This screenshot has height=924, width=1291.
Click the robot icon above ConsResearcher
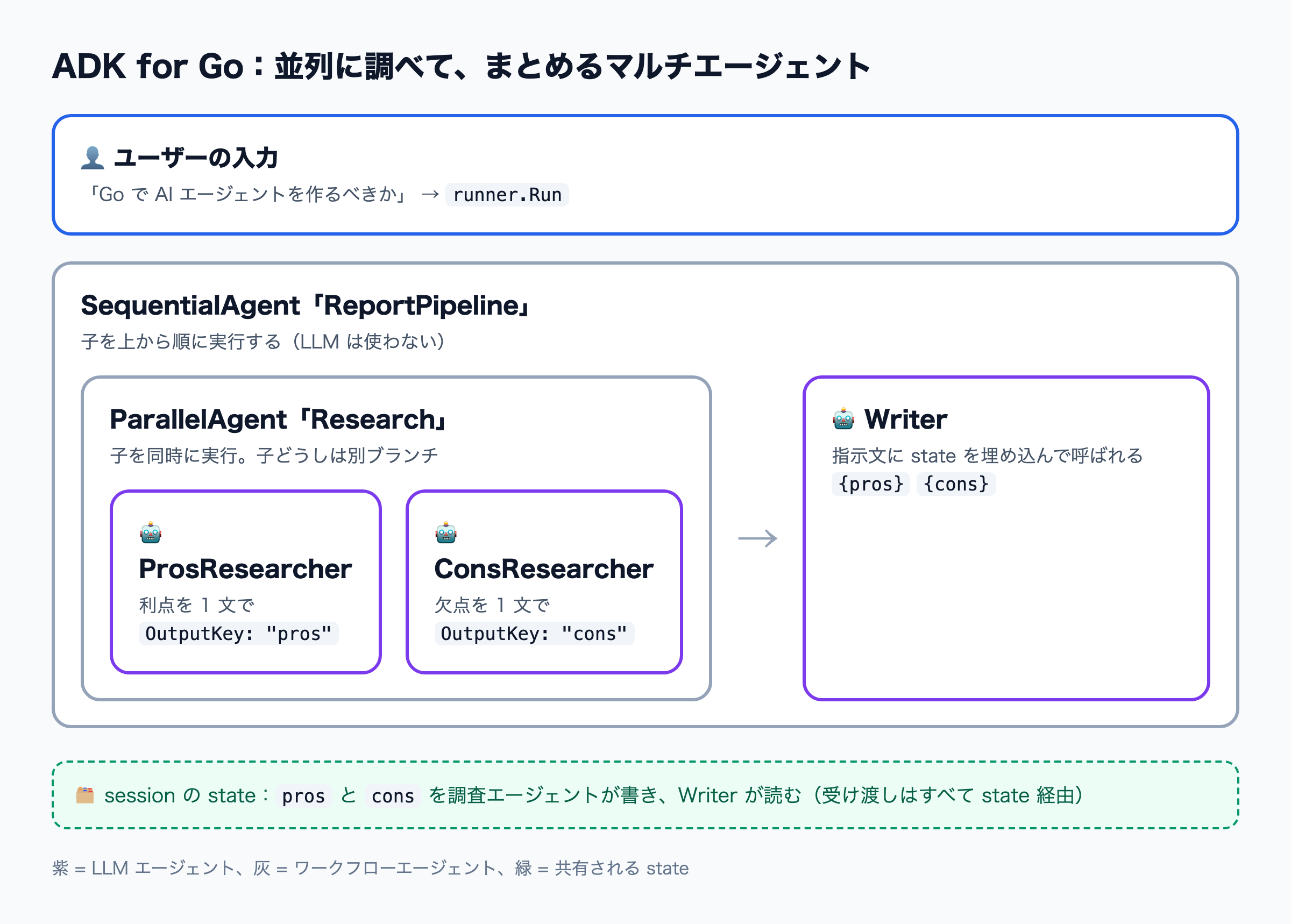446,532
